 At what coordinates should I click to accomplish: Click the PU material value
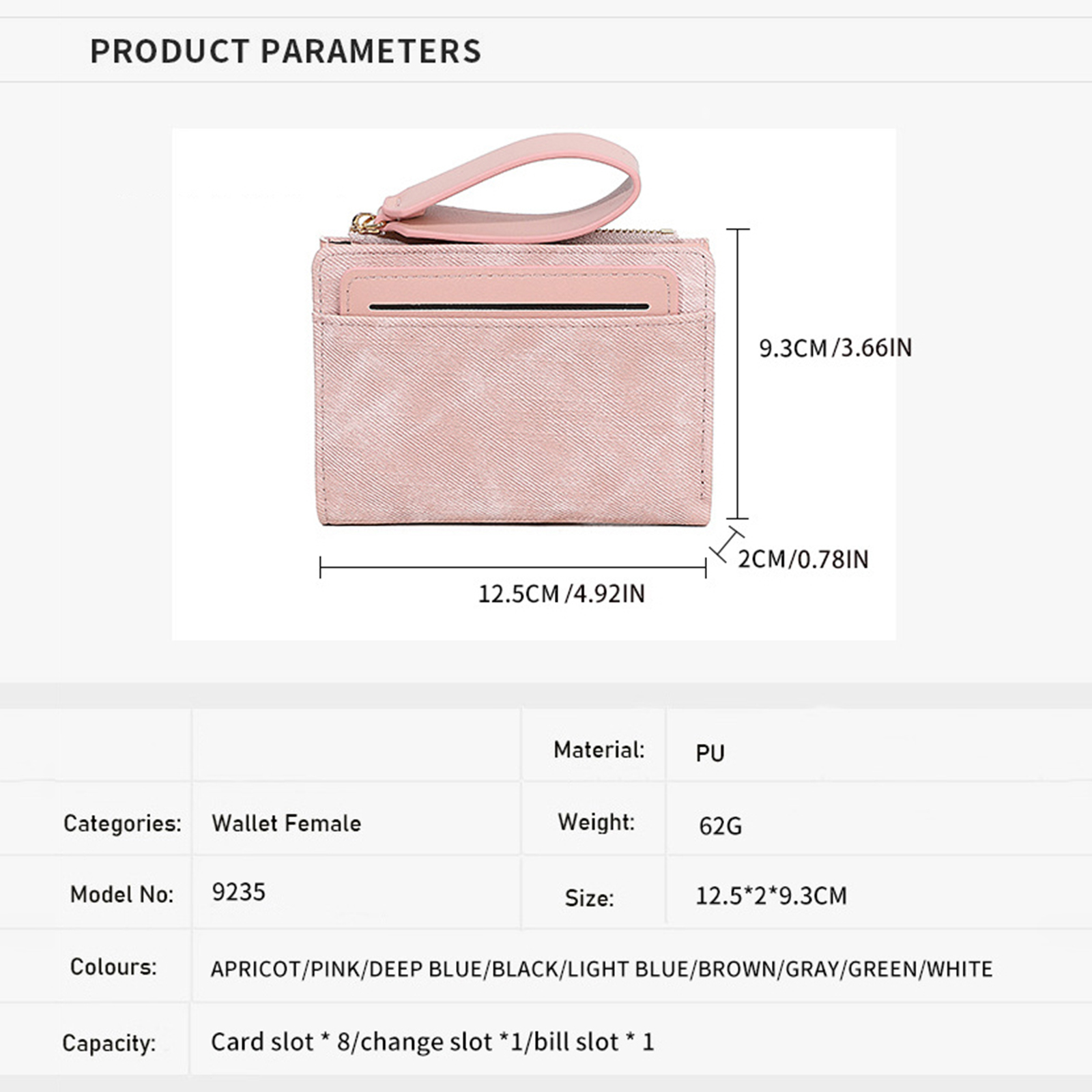(x=710, y=753)
